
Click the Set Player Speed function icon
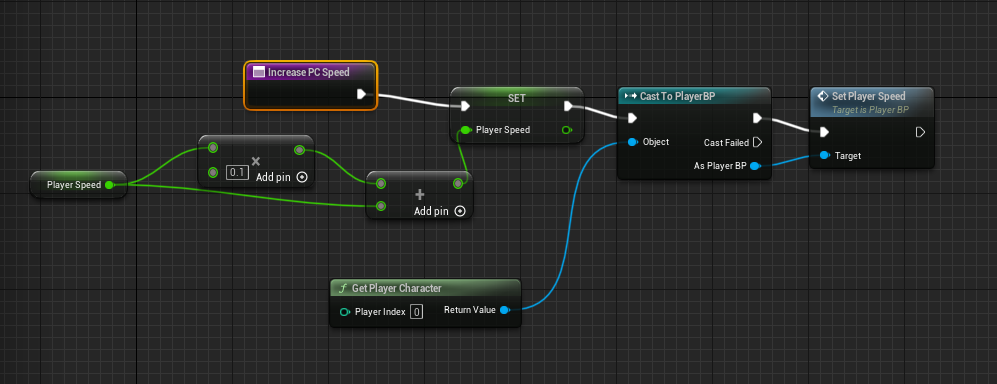pyautogui.click(x=822, y=96)
